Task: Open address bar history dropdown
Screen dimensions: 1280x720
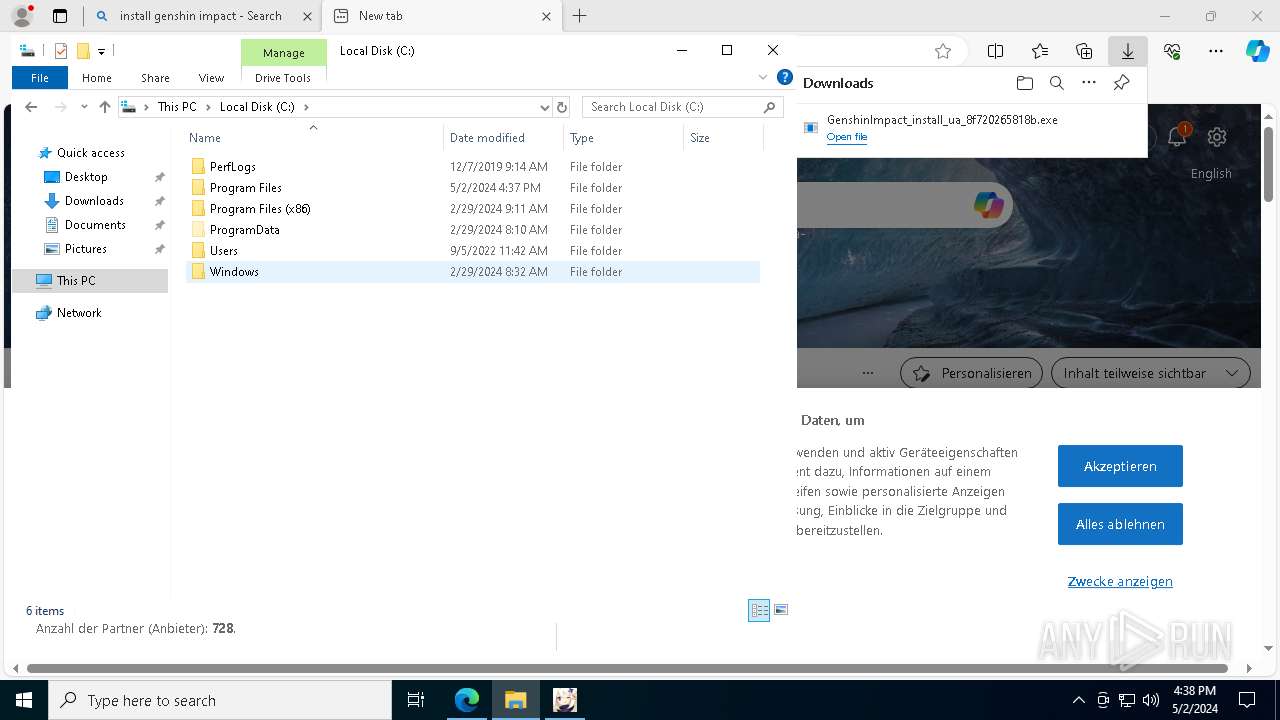Action: [544, 107]
